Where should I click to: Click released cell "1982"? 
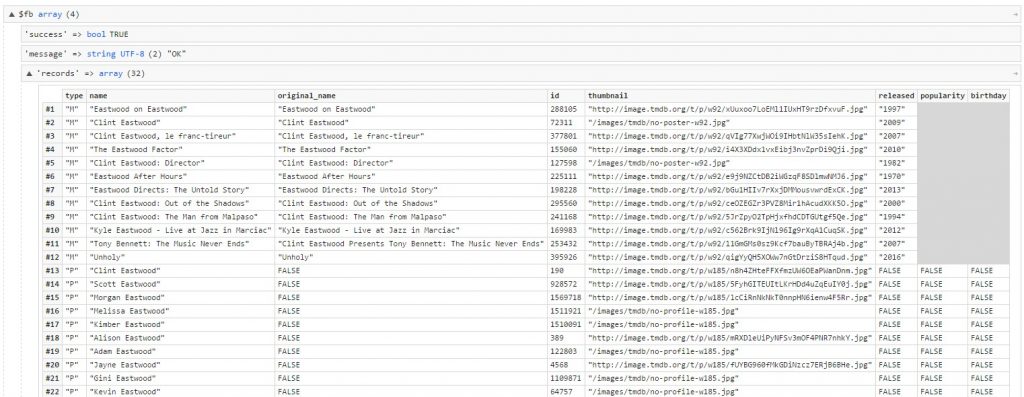tap(897, 163)
